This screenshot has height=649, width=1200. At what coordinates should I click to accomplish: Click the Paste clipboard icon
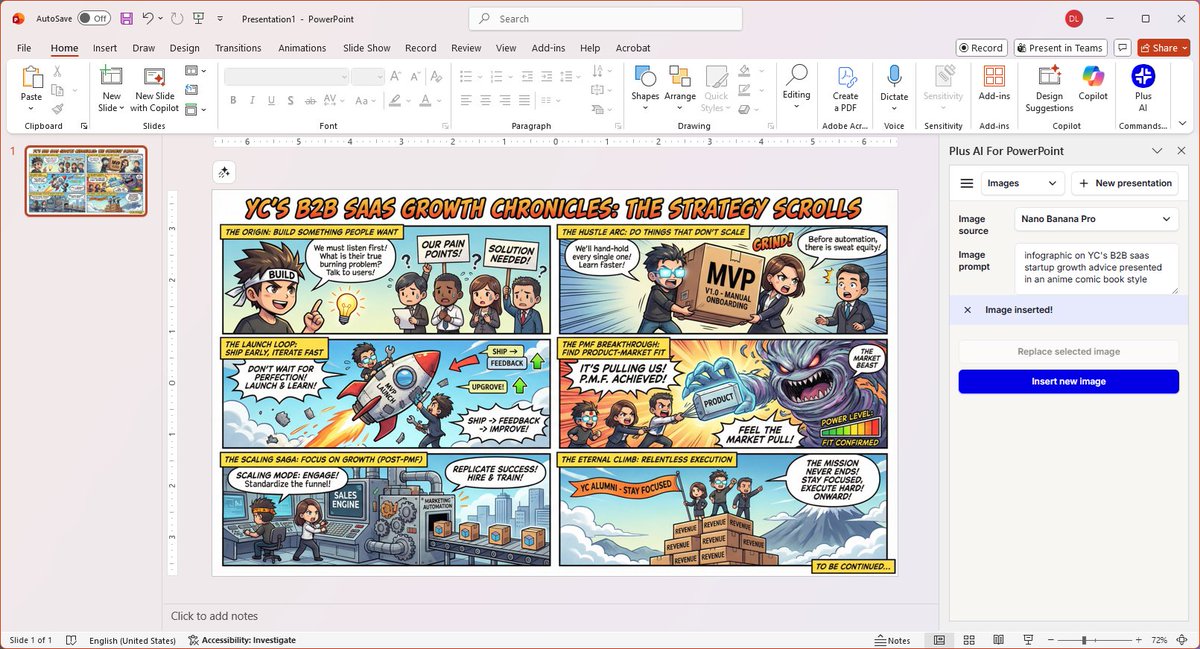32,78
